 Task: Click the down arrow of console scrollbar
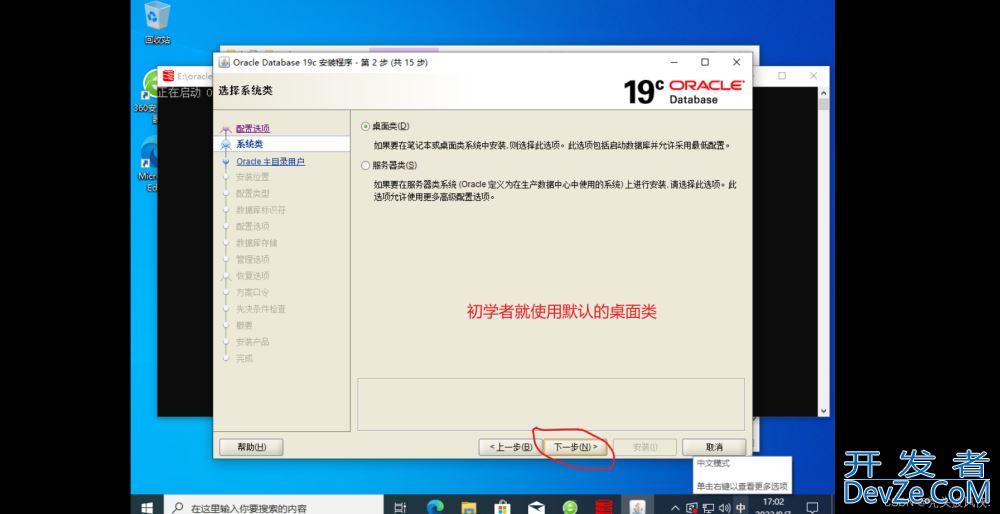823,411
